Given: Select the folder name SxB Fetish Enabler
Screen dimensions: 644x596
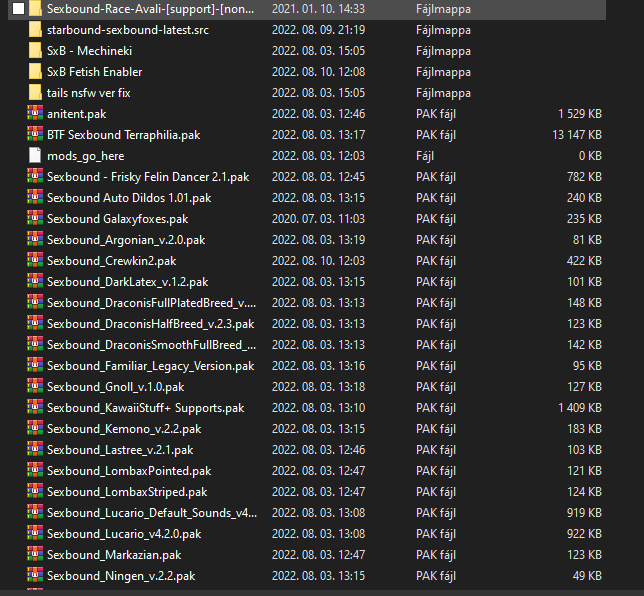Looking at the screenshot, I should 94,72.
